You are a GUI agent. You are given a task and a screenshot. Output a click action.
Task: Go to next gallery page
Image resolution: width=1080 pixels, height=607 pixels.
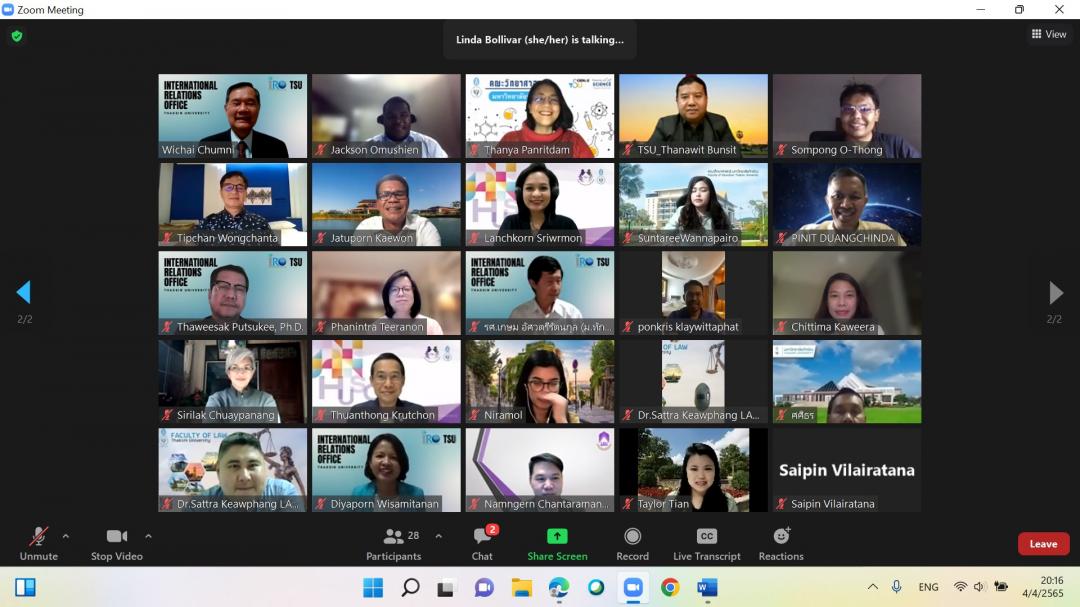pos(1055,292)
